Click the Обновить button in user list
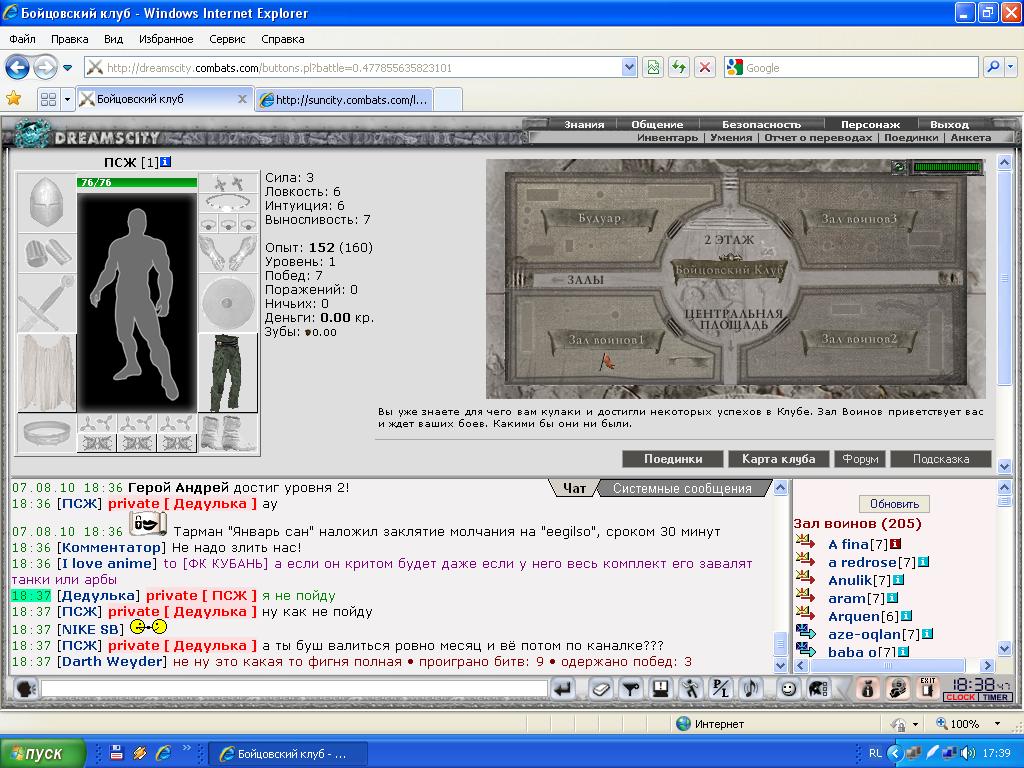Screen dimensions: 1024x768 pyautogui.click(x=894, y=504)
